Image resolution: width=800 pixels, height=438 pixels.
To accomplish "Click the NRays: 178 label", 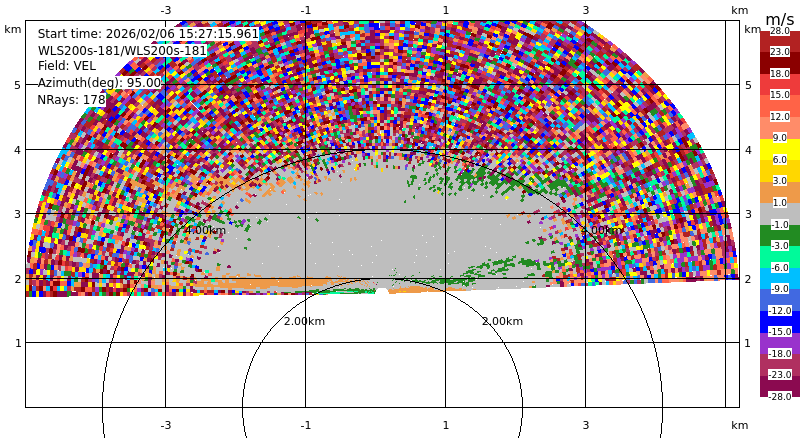I will (71, 100).
